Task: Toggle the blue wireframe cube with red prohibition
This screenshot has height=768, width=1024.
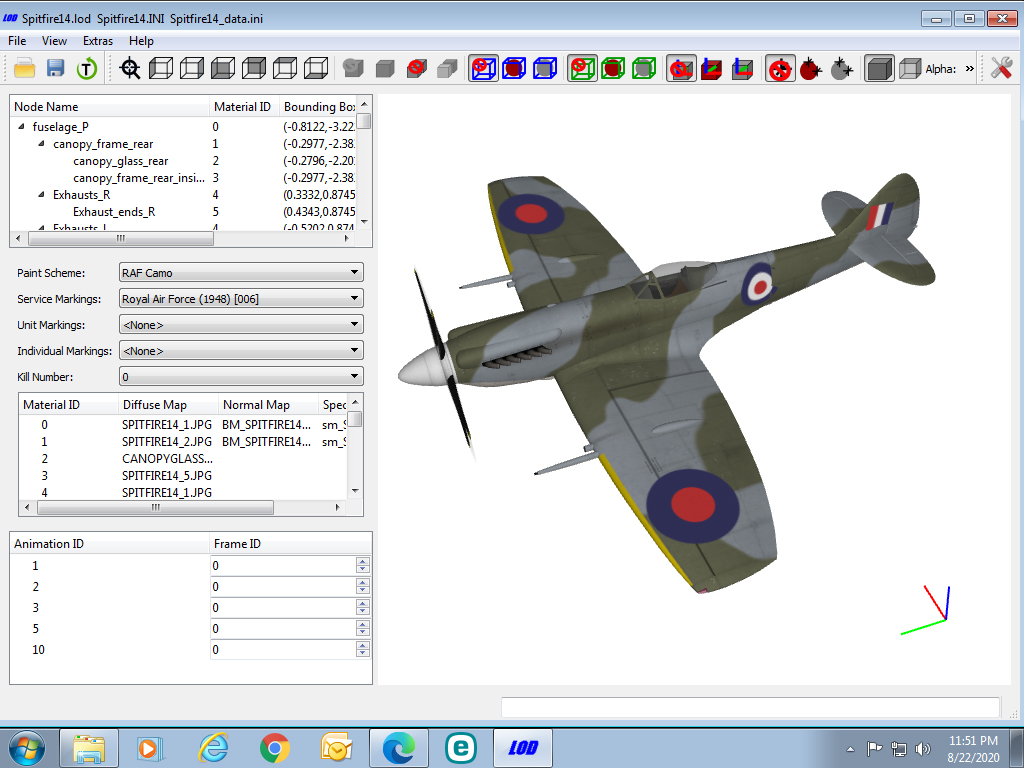Action: tap(484, 68)
